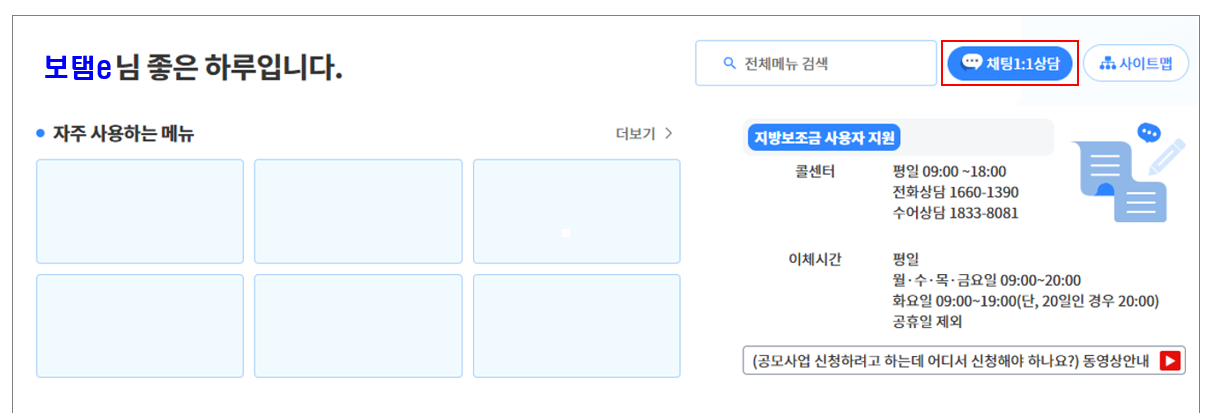The width and height of the screenshot is (1209, 413).
Task: Click the 보탬e logo text
Action: tap(77, 67)
